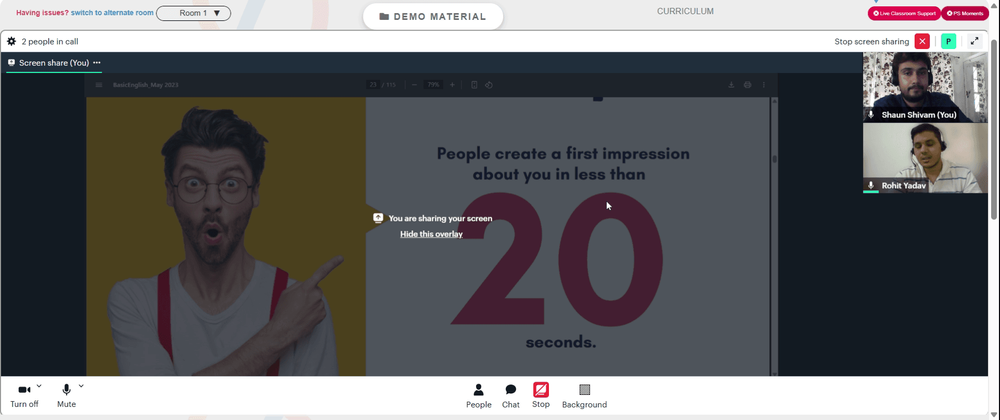Screen dimensions: 1000x420
Task: Turn off the camera
Action: coord(24,396)
